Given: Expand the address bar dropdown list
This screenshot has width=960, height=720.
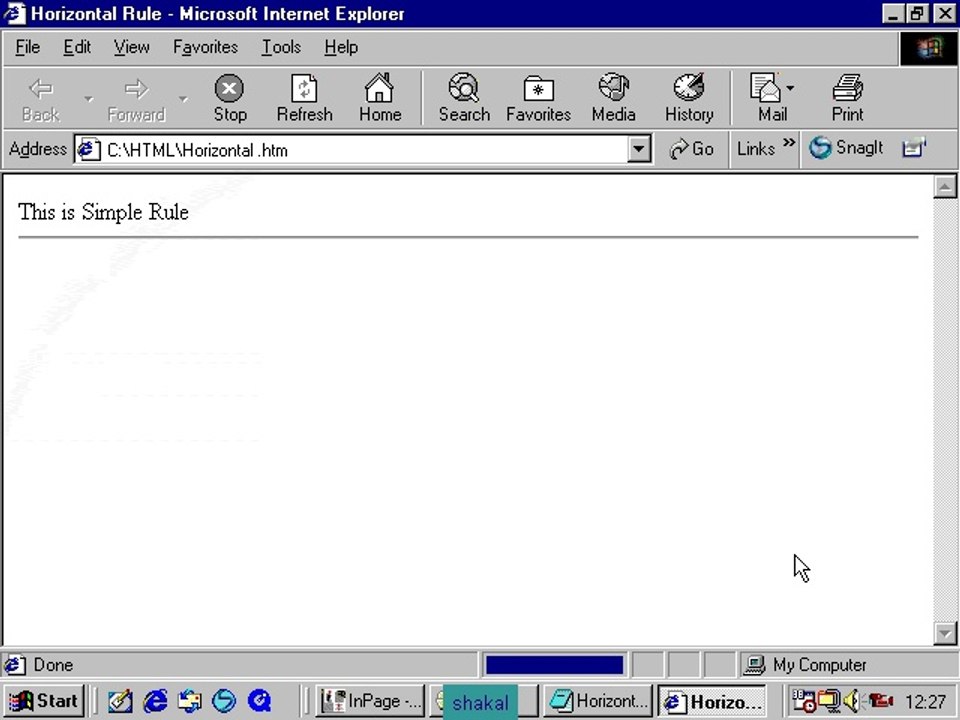Looking at the screenshot, I should point(639,149).
